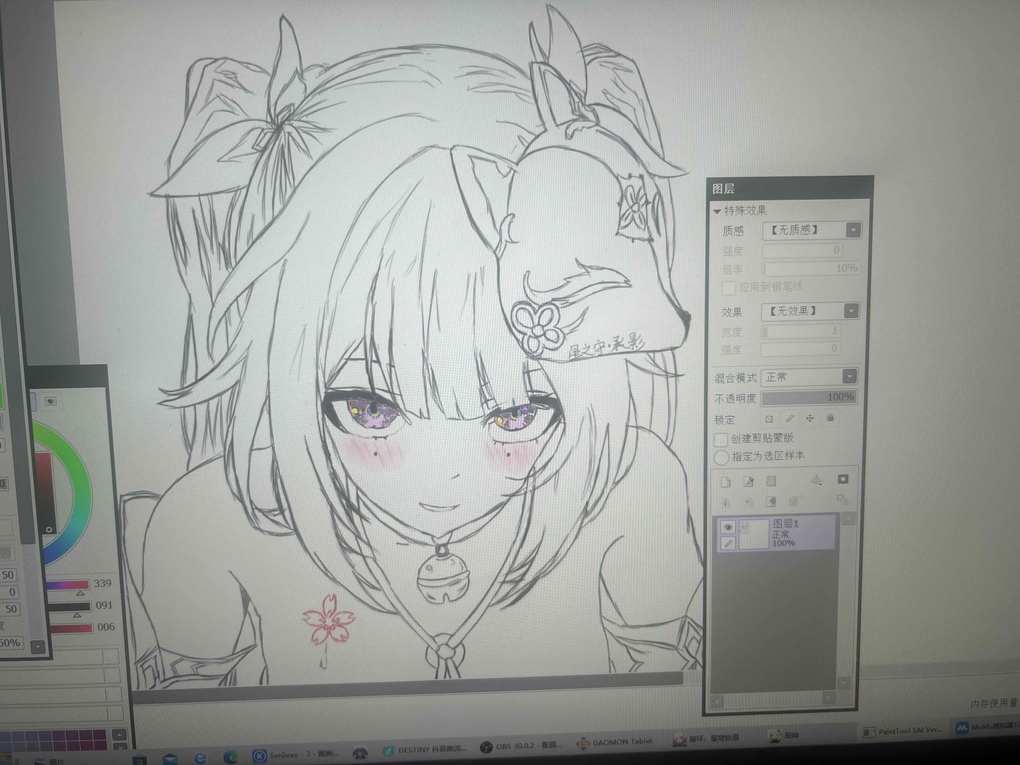
Task: Adjust the 不透明度 opacity slider
Action: (809, 397)
